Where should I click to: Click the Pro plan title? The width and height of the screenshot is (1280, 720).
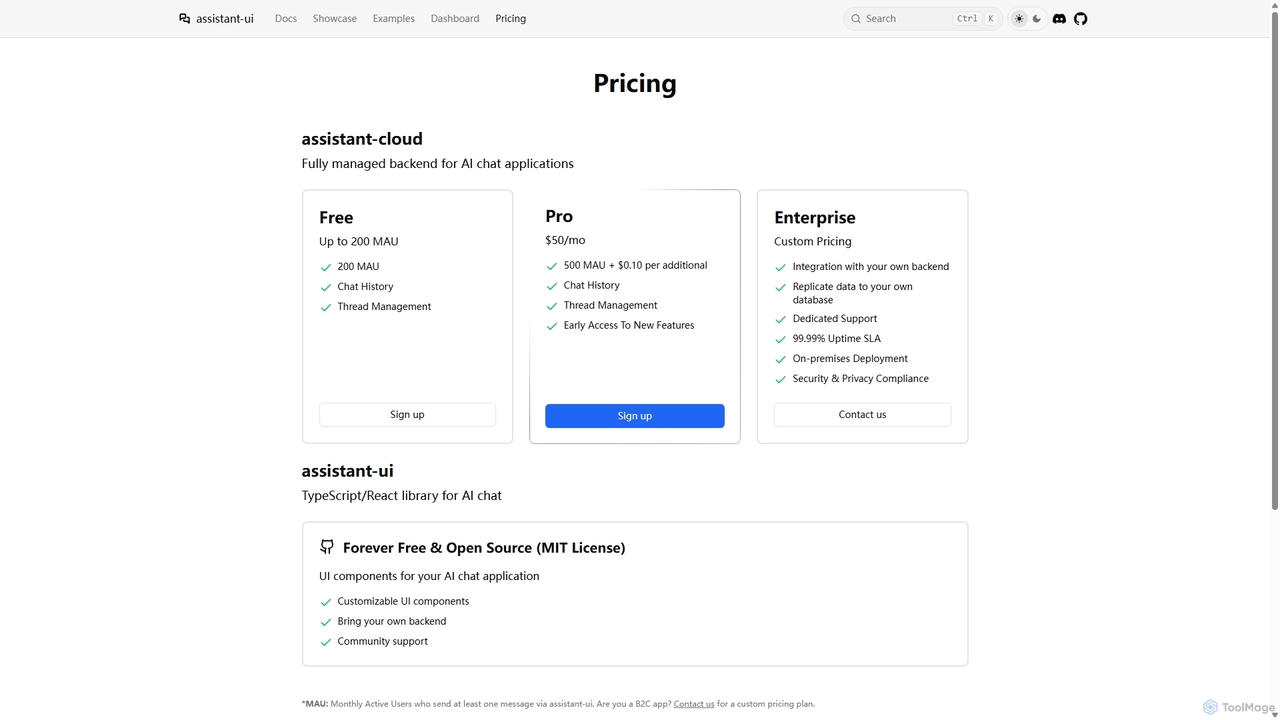tap(559, 216)
